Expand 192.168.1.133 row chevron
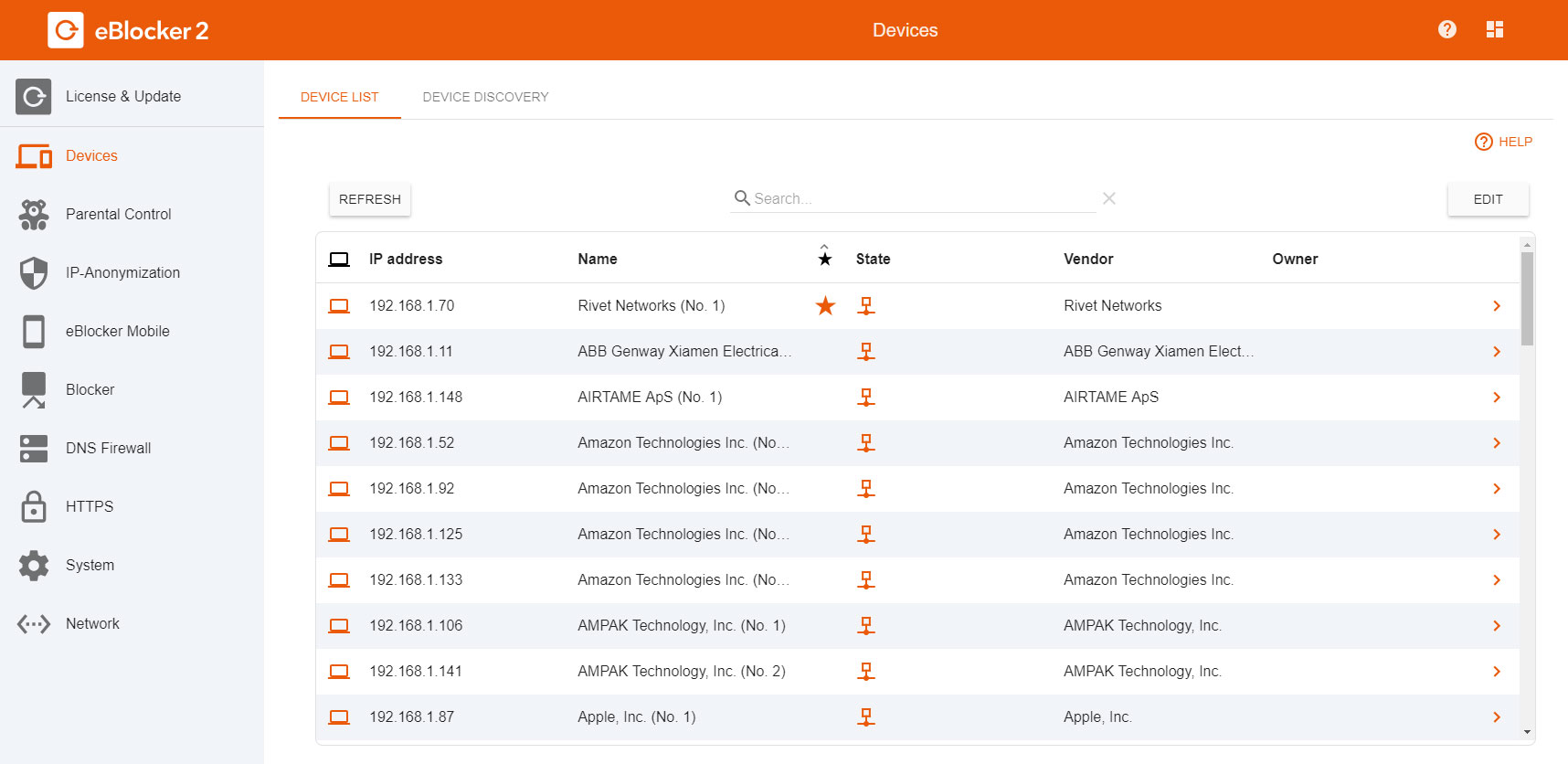Image resolution: width=1568 pixels, height=764 pixels. point(1497,580)
